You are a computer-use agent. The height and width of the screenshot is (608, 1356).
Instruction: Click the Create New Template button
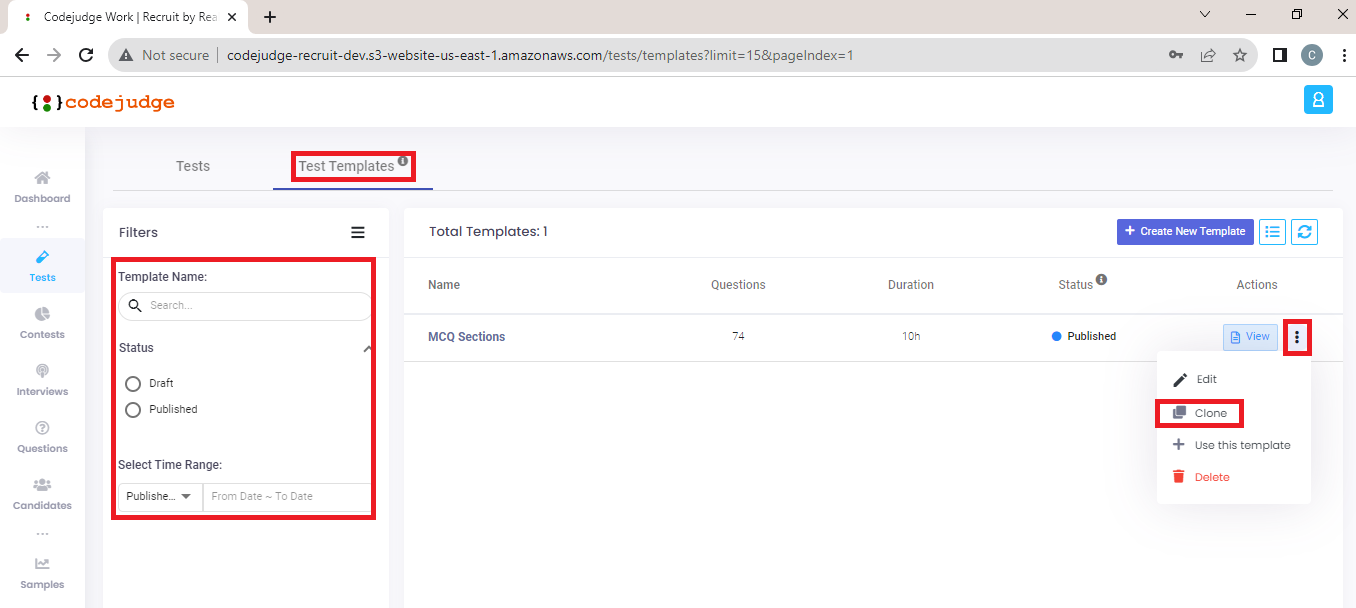tap(1185, 231)
